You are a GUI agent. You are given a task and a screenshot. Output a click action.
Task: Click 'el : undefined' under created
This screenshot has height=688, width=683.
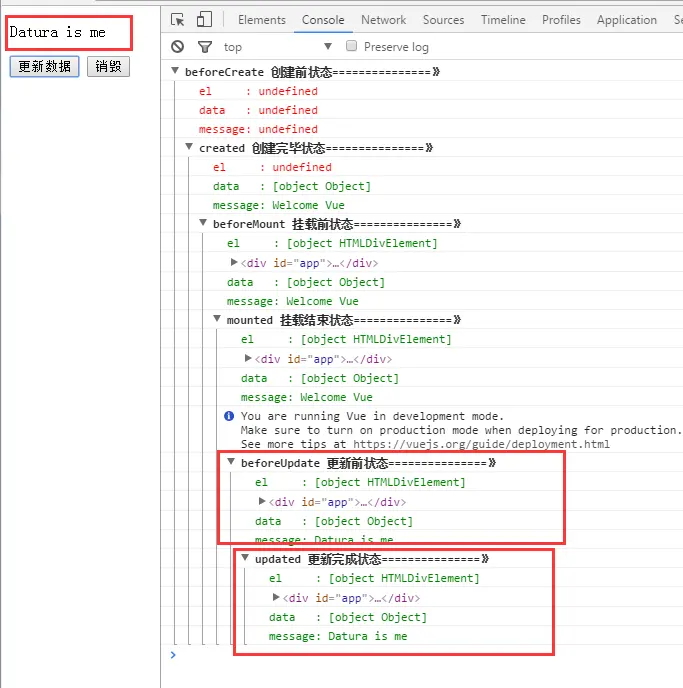point(272,167)
